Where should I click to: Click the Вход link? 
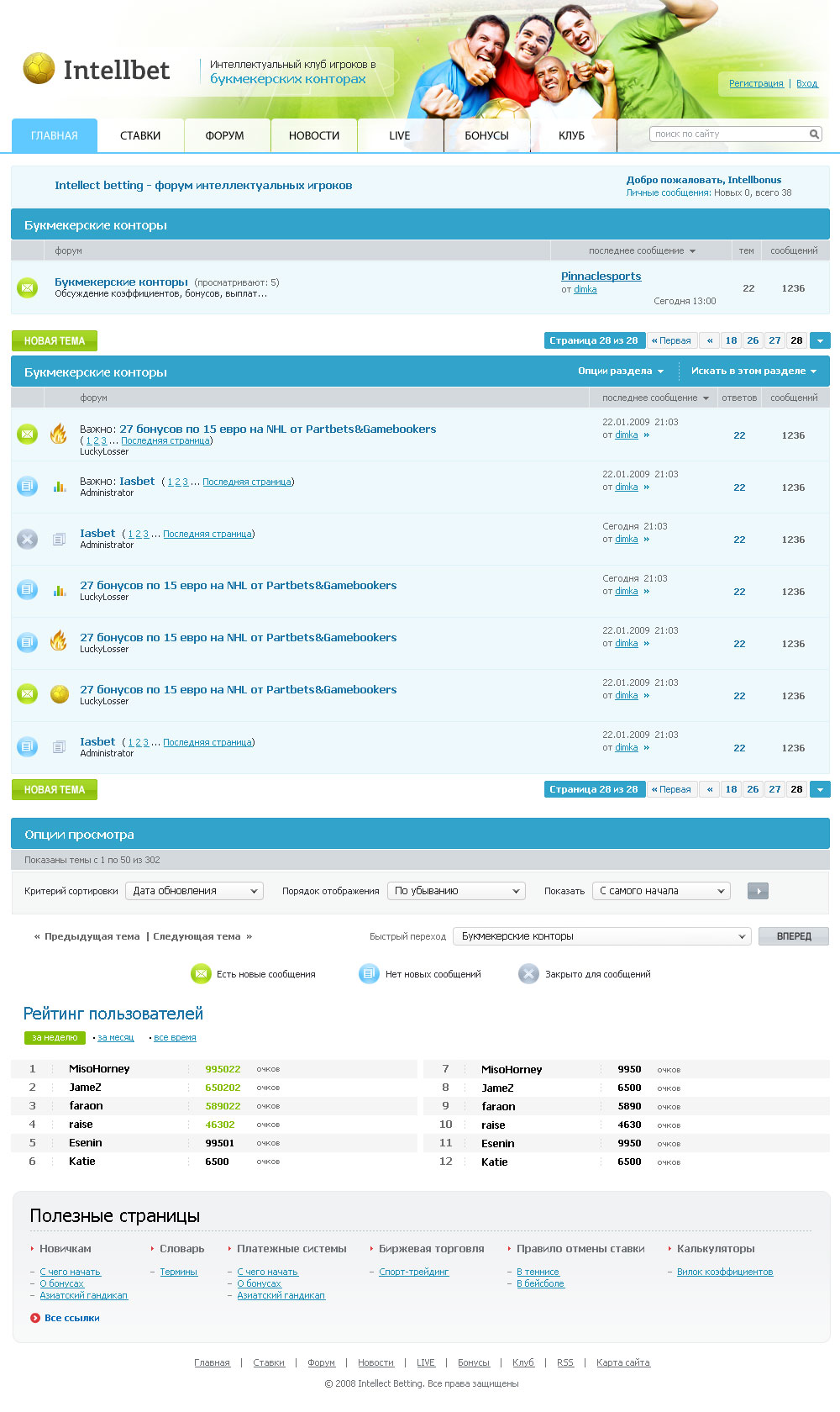point(807,83)
